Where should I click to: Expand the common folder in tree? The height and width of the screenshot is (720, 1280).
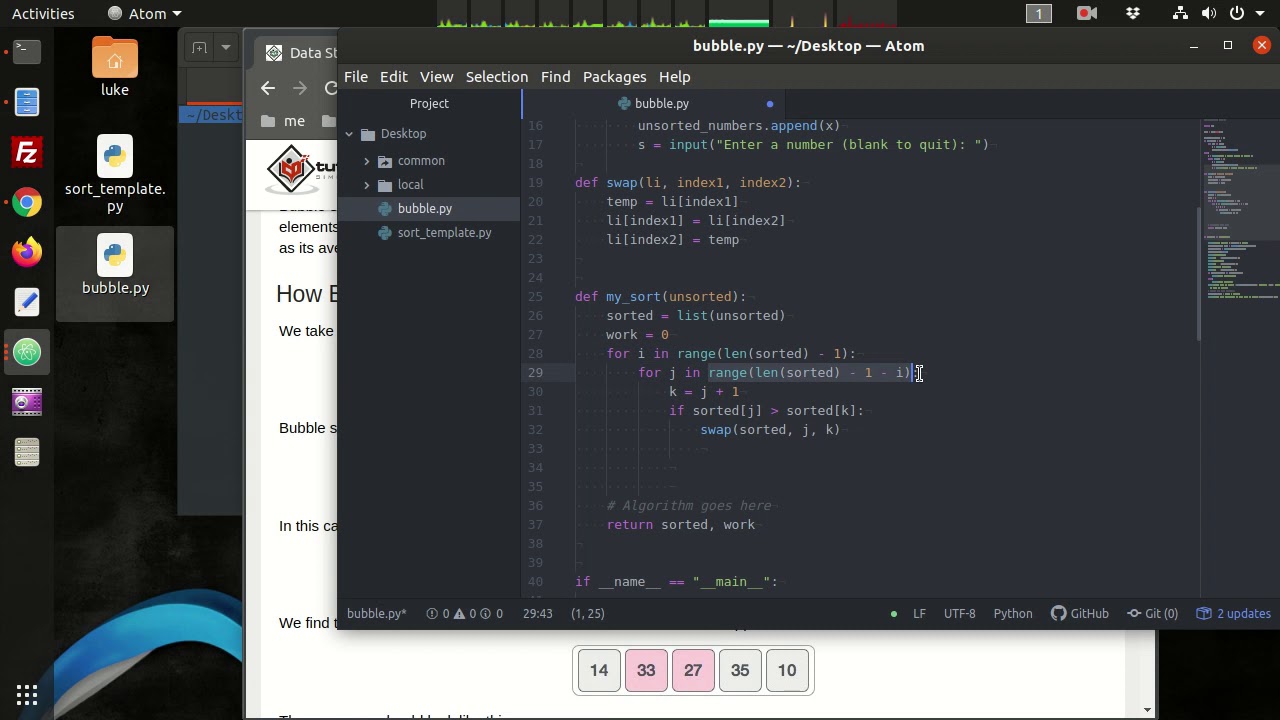(x=367, y=161)
